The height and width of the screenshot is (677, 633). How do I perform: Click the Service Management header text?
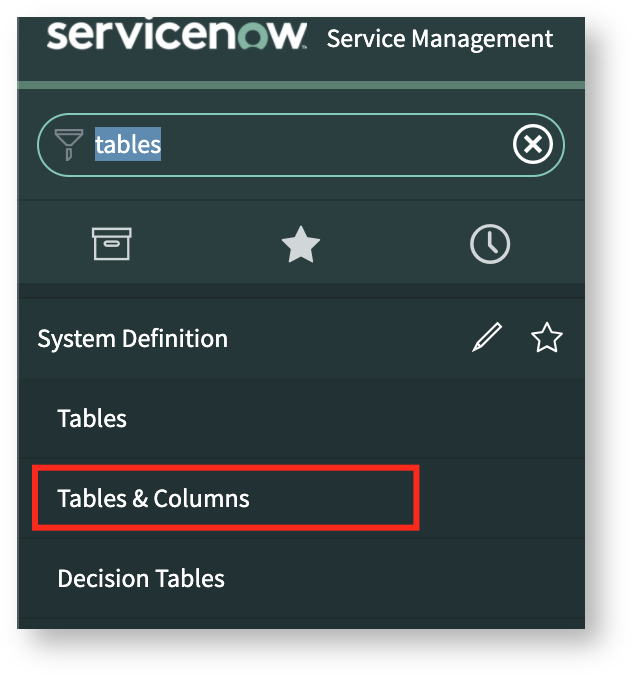(x=440, y=39)
